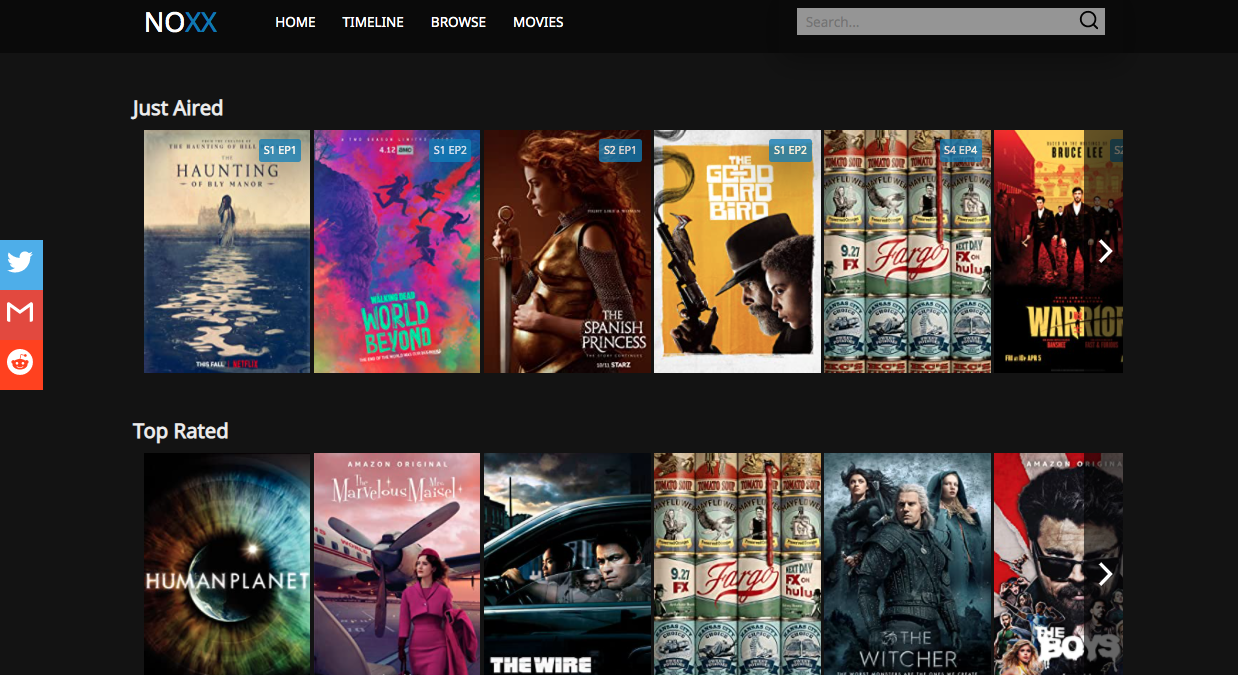This screenshot has width=1238, height=675.
Task: Advance the Just Aired carousel with right arrow
Action: (x=1105, y=251)
